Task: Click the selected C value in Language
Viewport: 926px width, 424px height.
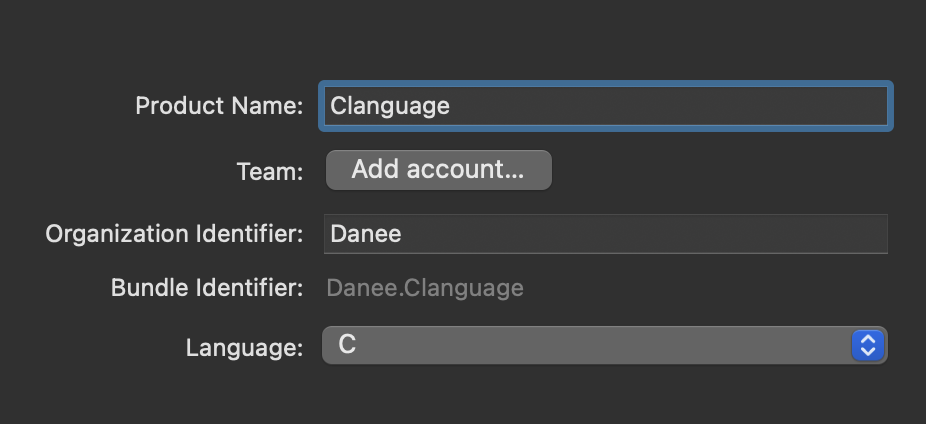Action: click(x=347, y=346)
